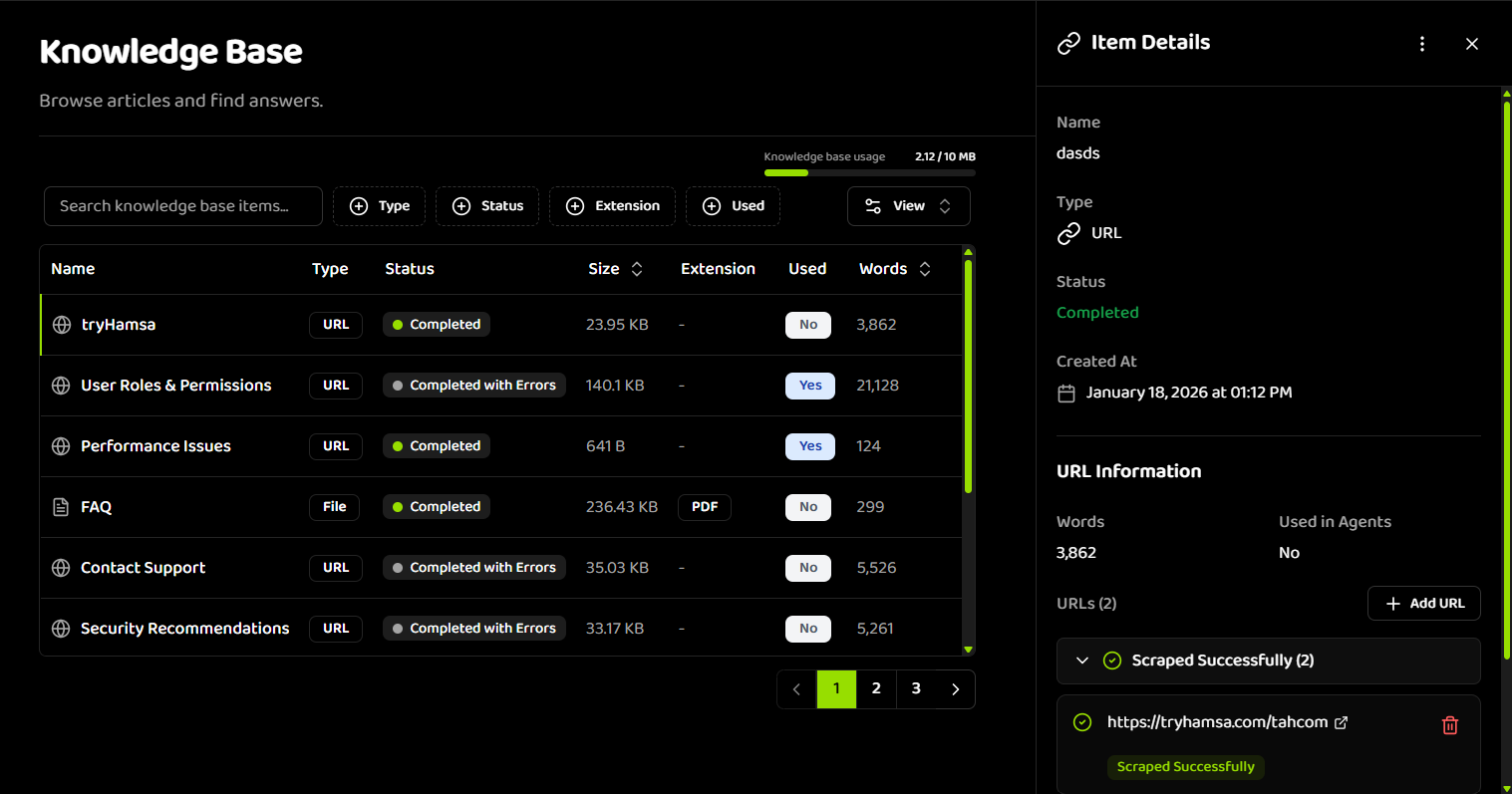Screen dimensions: 1512x794
Task: Click the globe icon beside tryHamsa
Action: coord(62,325)
